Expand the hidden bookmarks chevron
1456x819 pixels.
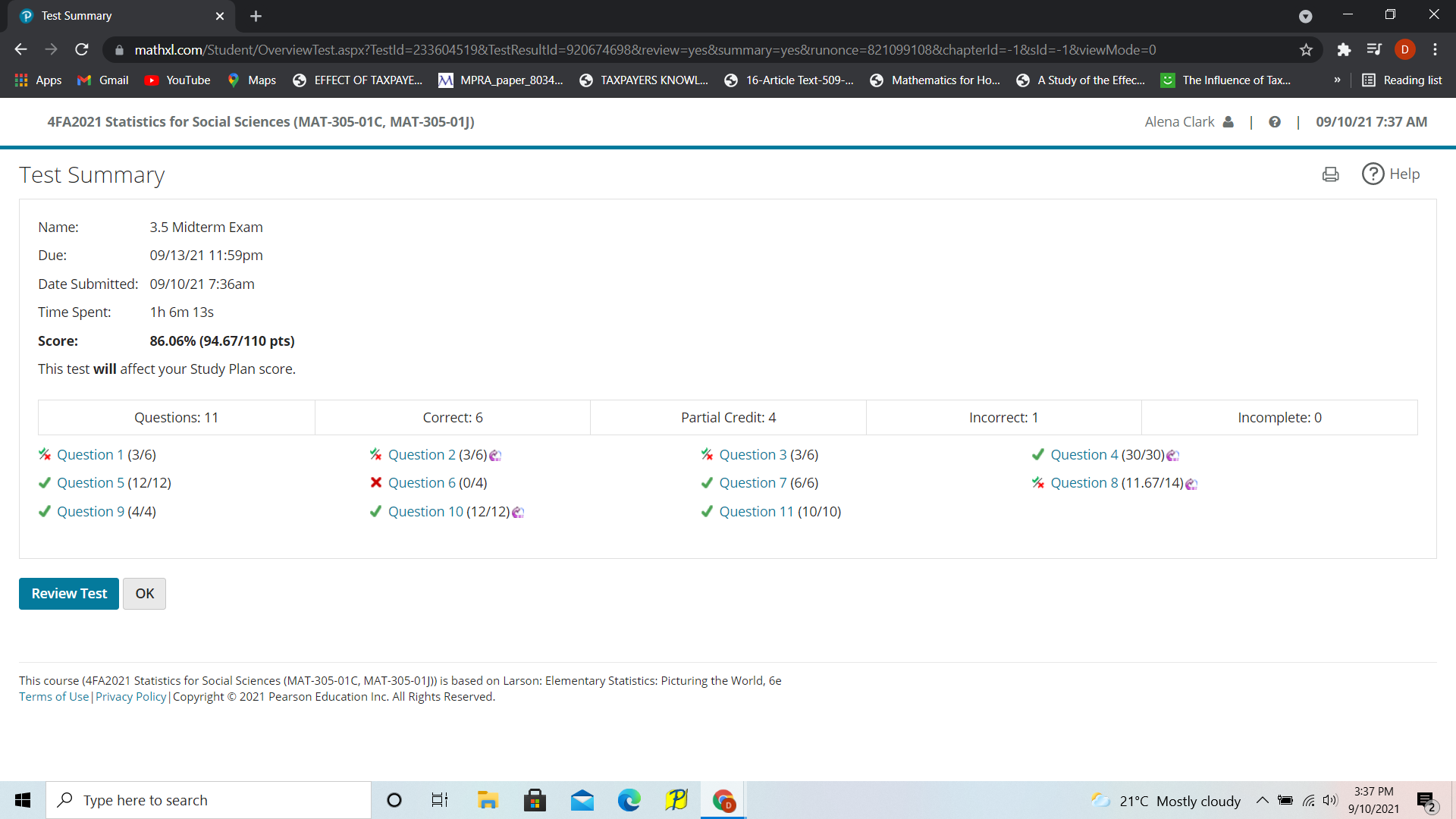pos(1337,80)
